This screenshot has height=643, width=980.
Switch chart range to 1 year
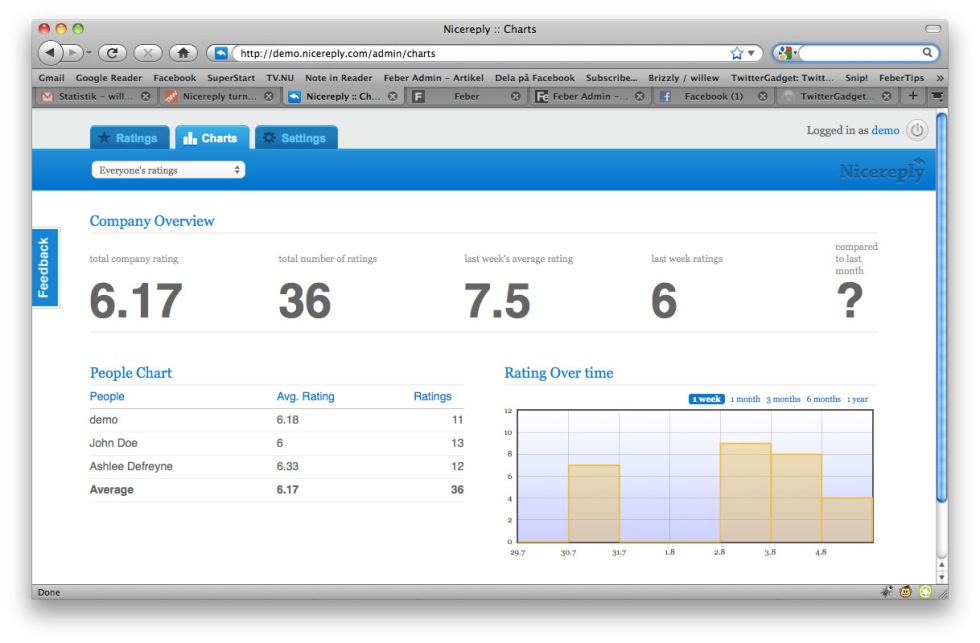857,399
